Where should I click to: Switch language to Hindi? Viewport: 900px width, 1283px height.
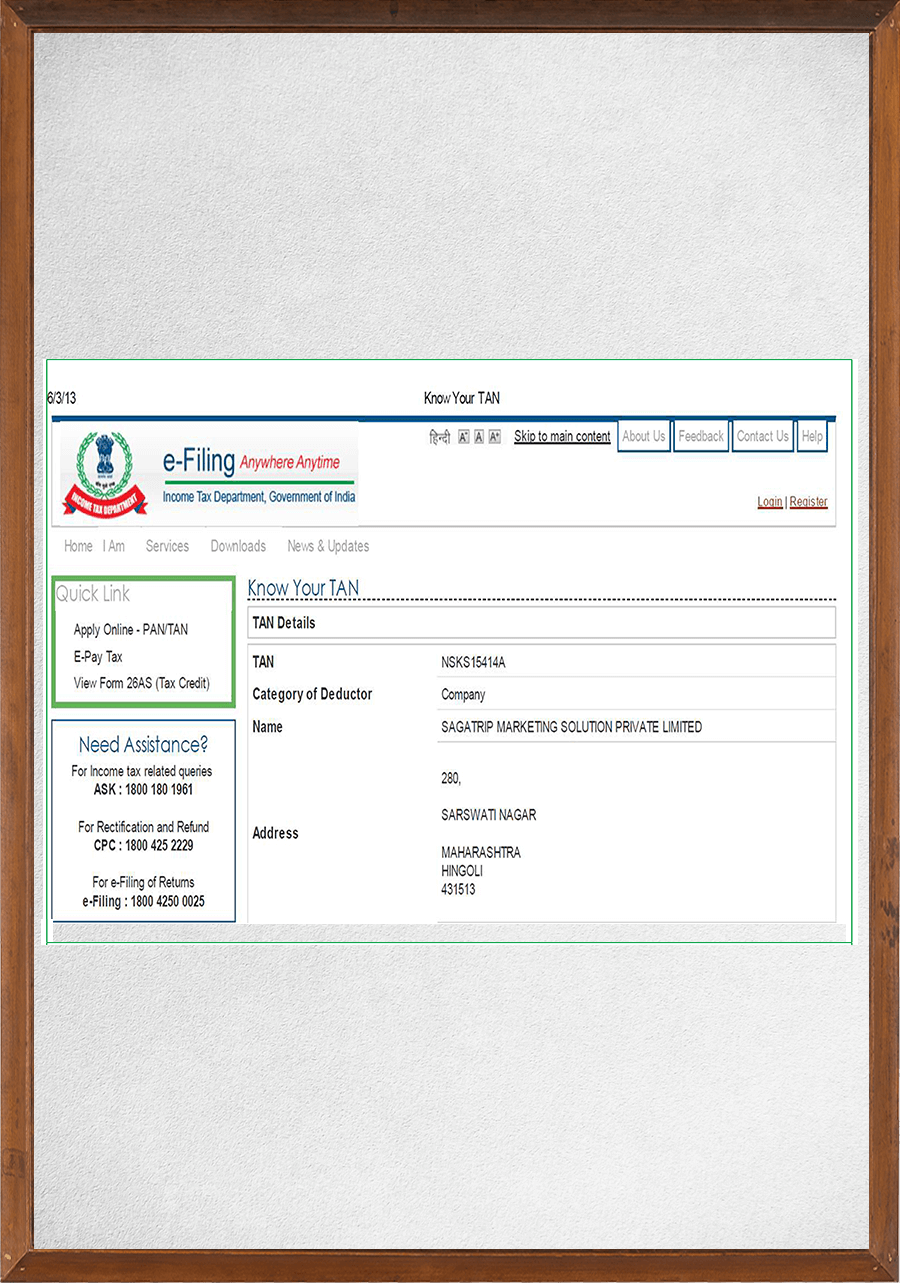tap(439, 437)
